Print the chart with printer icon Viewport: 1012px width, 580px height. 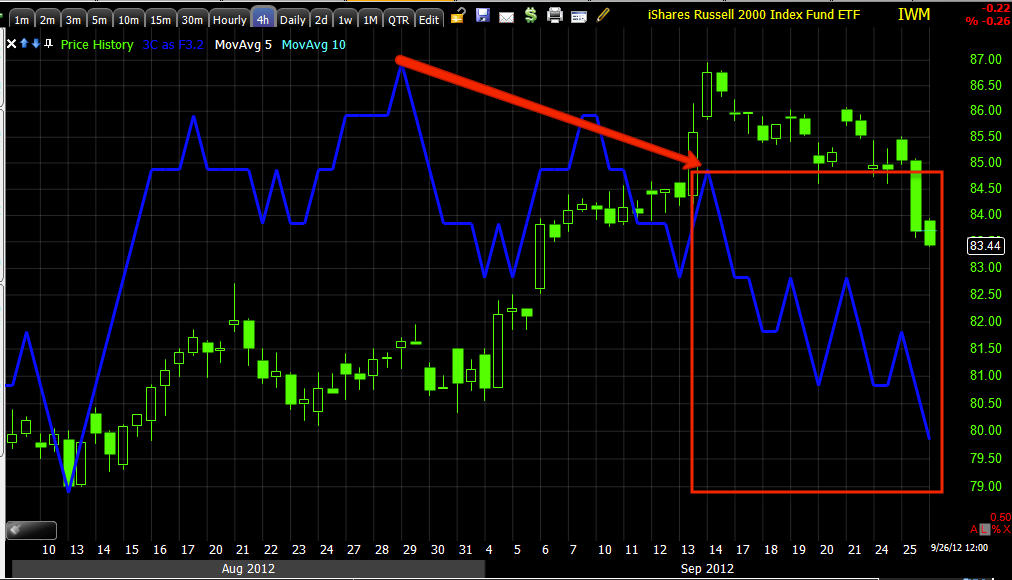(x=554, y=15)
